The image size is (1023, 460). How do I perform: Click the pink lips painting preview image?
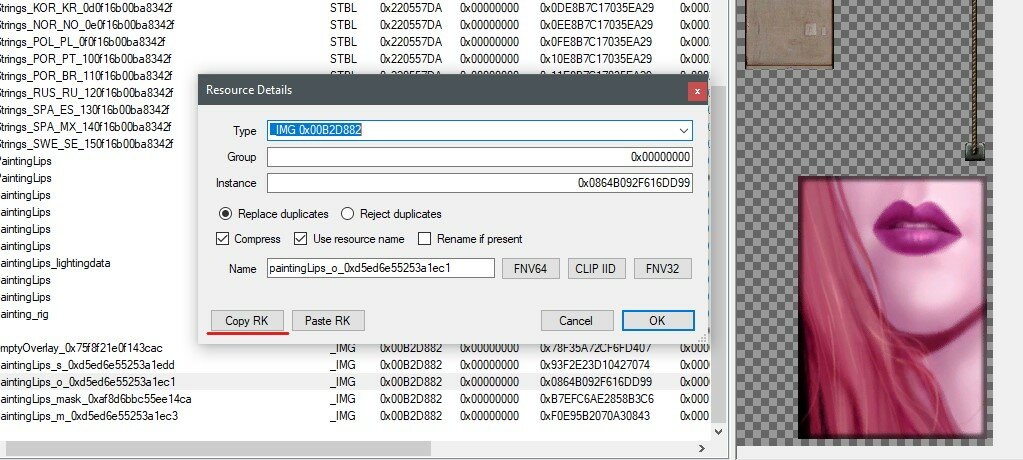pyautogui.click(x=891, y=308)
